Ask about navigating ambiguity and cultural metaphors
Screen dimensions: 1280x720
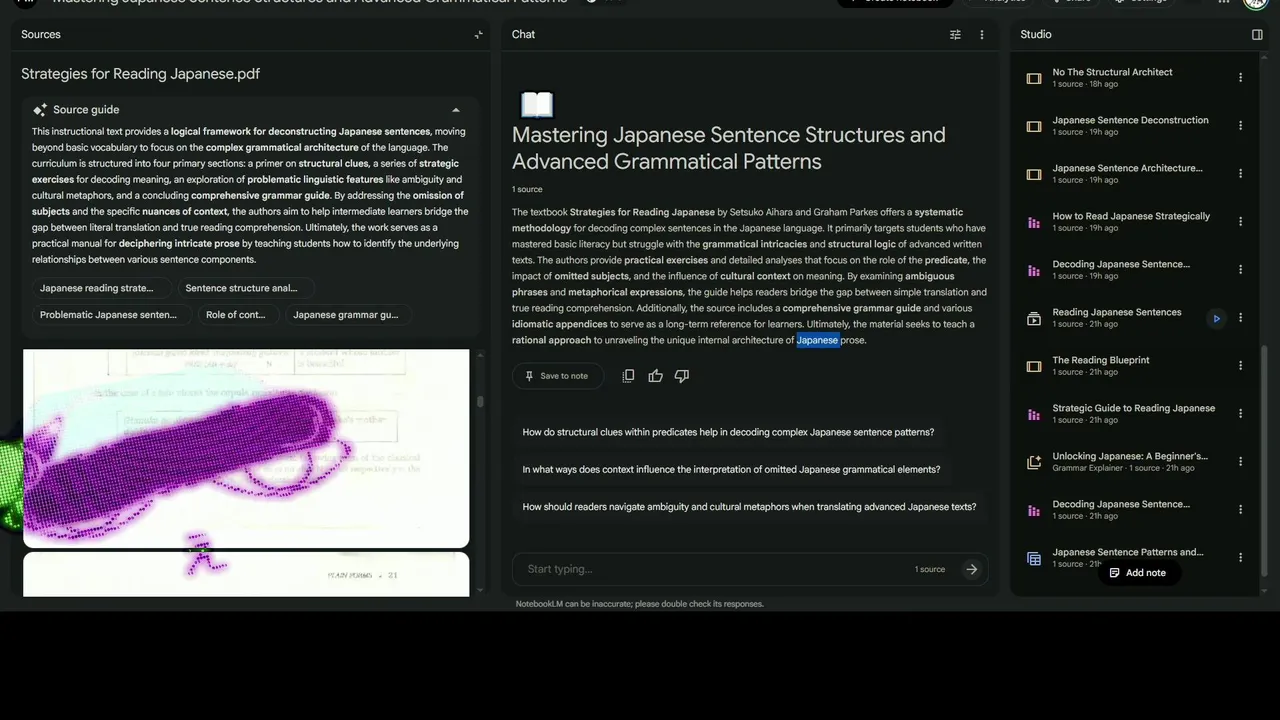(749, 507)
